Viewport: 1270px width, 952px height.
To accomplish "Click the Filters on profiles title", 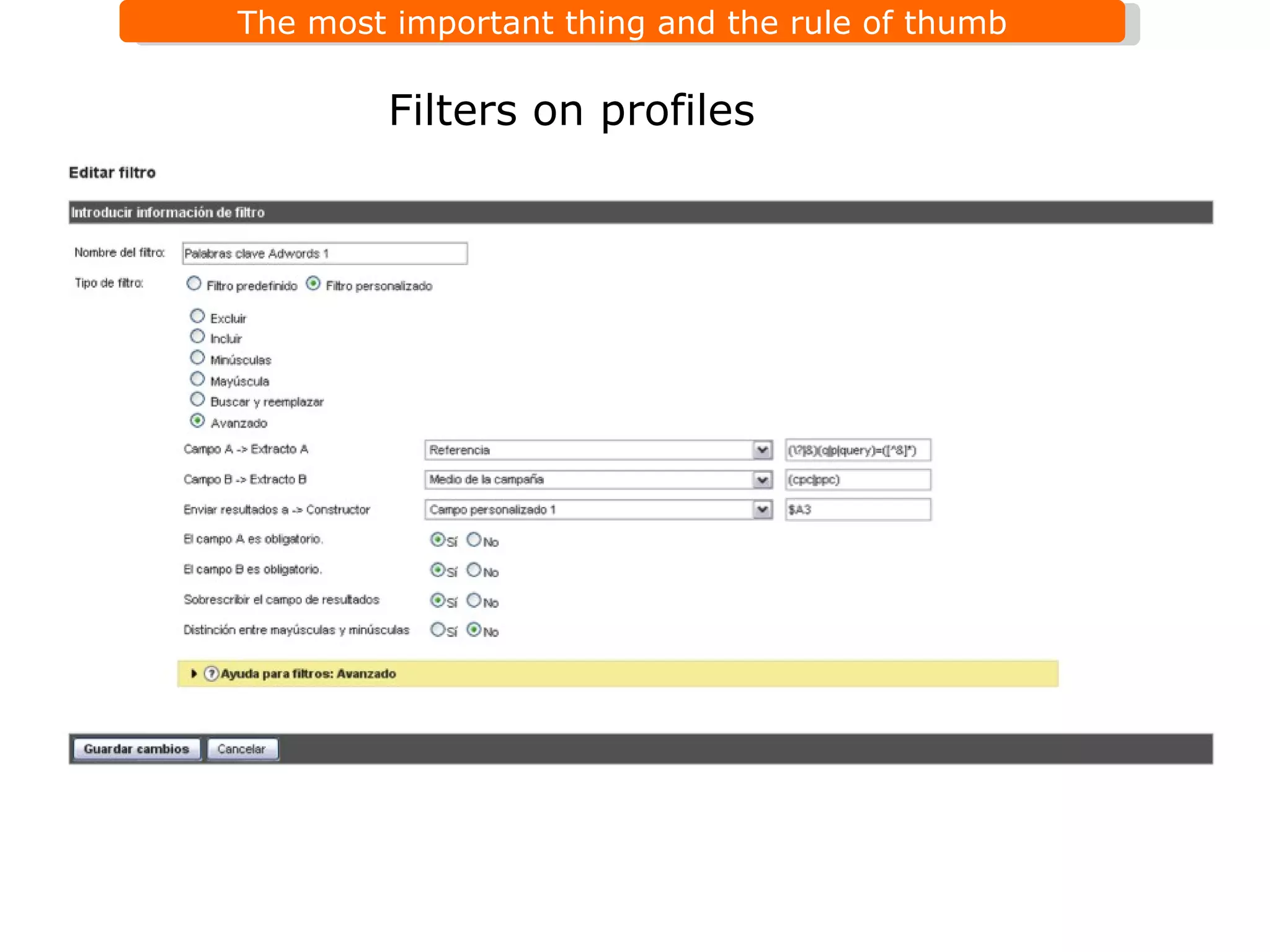I will (572, 110).
